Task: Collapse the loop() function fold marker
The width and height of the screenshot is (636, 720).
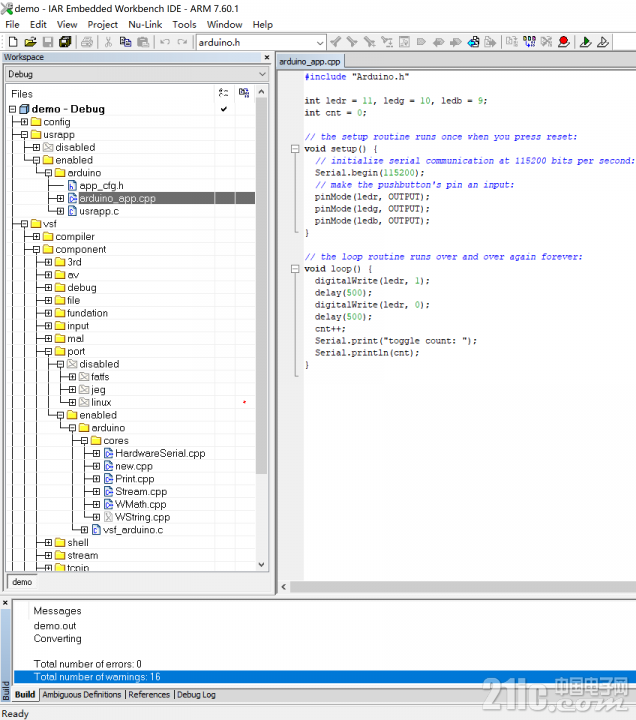Action: (x=295, y=269)
